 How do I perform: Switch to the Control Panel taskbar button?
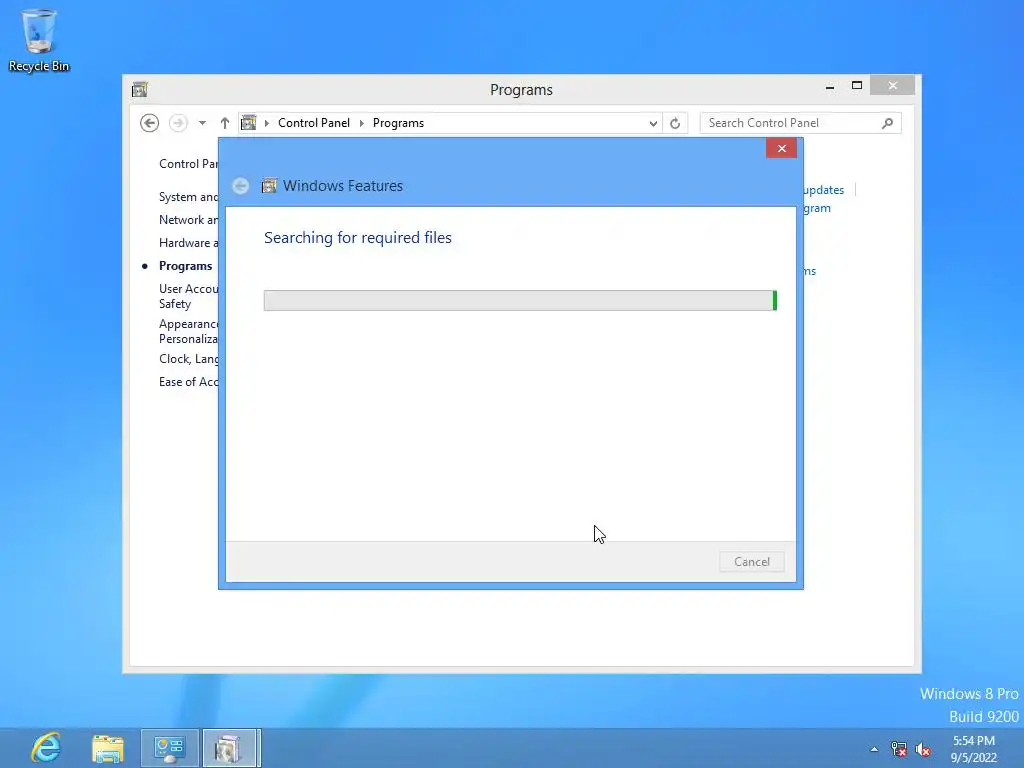(169, 748)
